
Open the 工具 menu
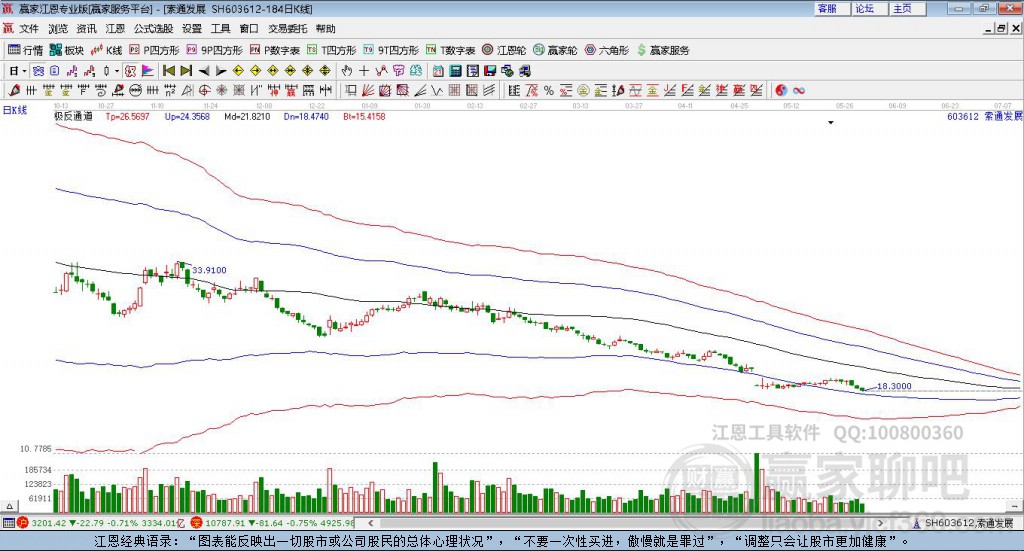pos(221,29)
